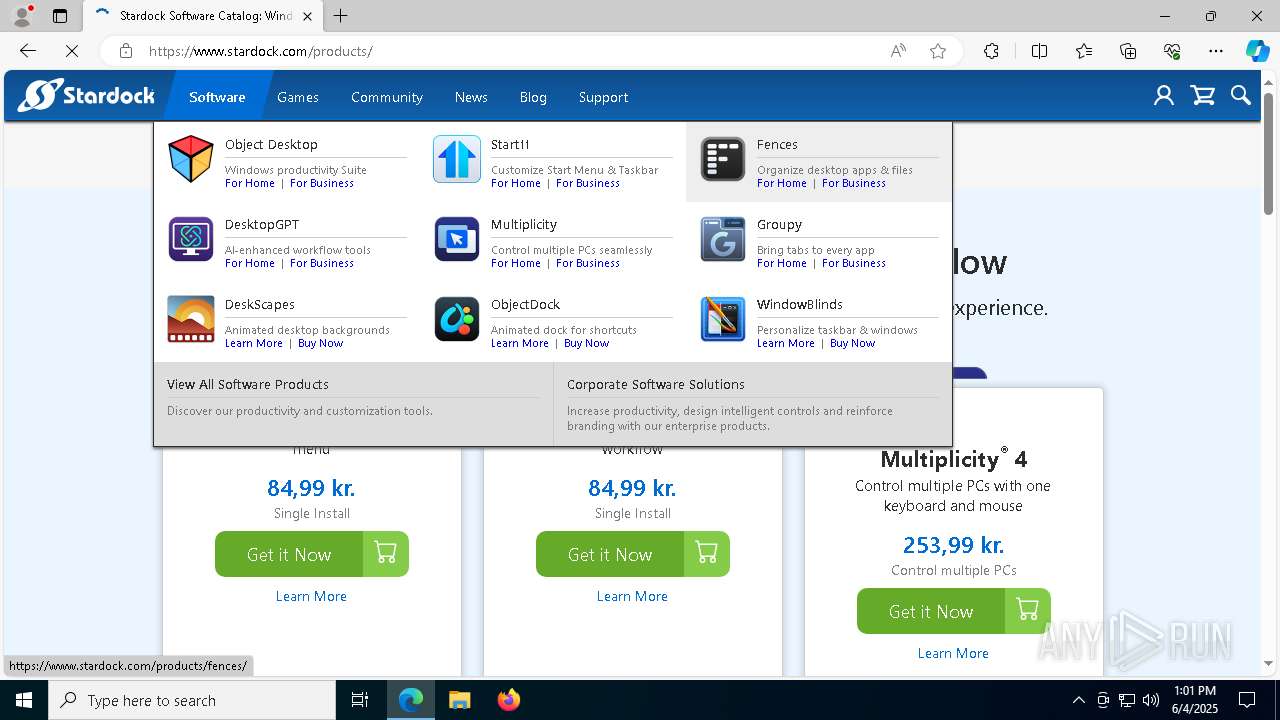
Task: Open the Fences product title link
Action: (777, 144)
